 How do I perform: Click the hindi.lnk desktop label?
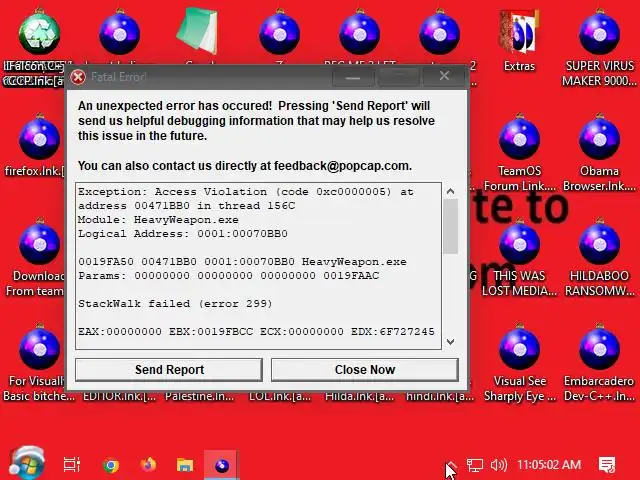click(x=440, y=396)
